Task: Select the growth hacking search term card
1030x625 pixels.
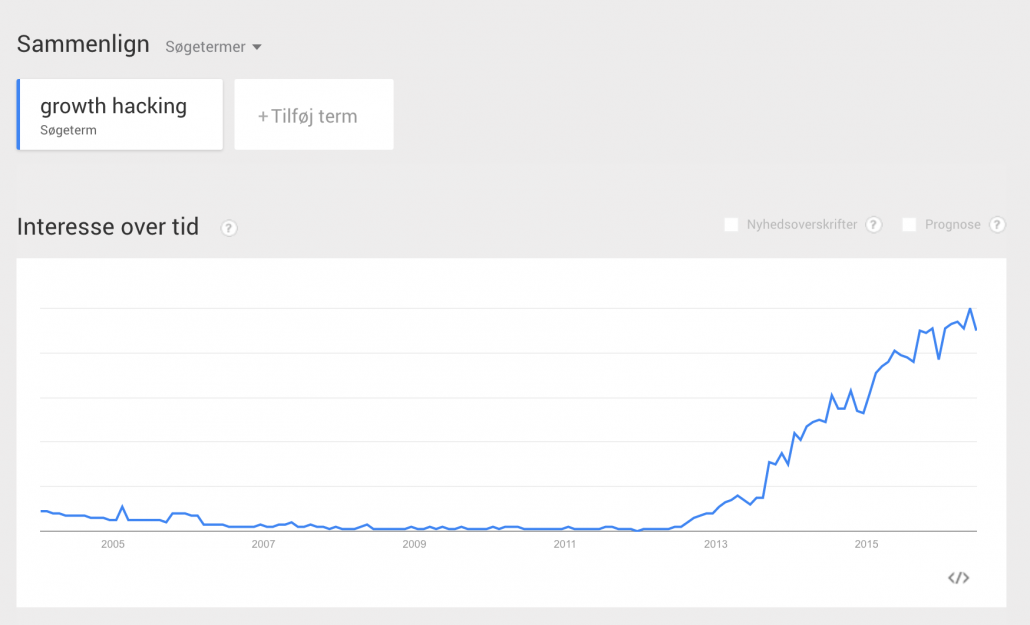Action: [x=120, y=114]
